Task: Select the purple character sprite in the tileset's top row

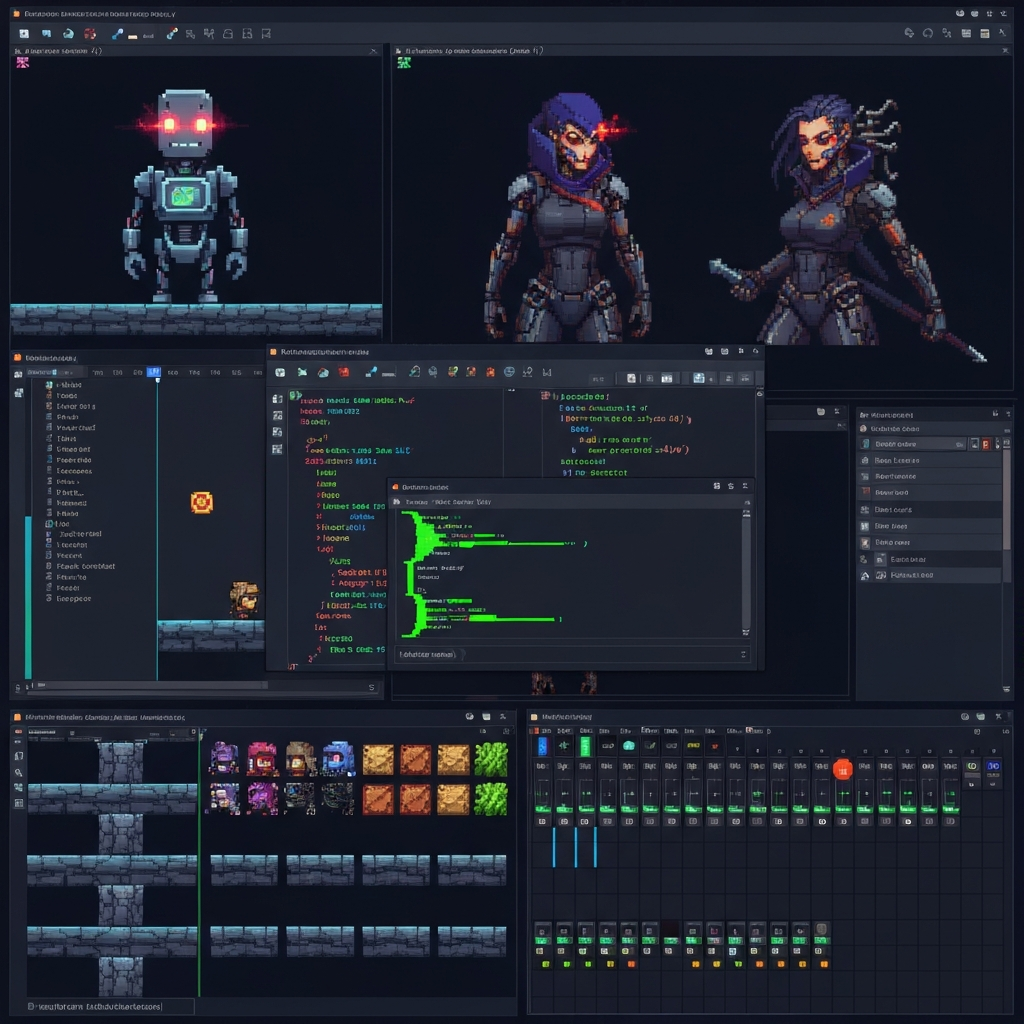Action: 225,758
